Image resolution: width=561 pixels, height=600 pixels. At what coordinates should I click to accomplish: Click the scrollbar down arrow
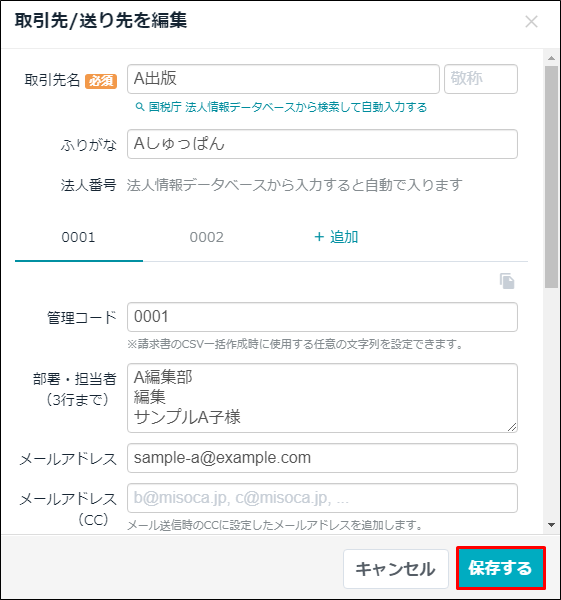tap(551, 525)
